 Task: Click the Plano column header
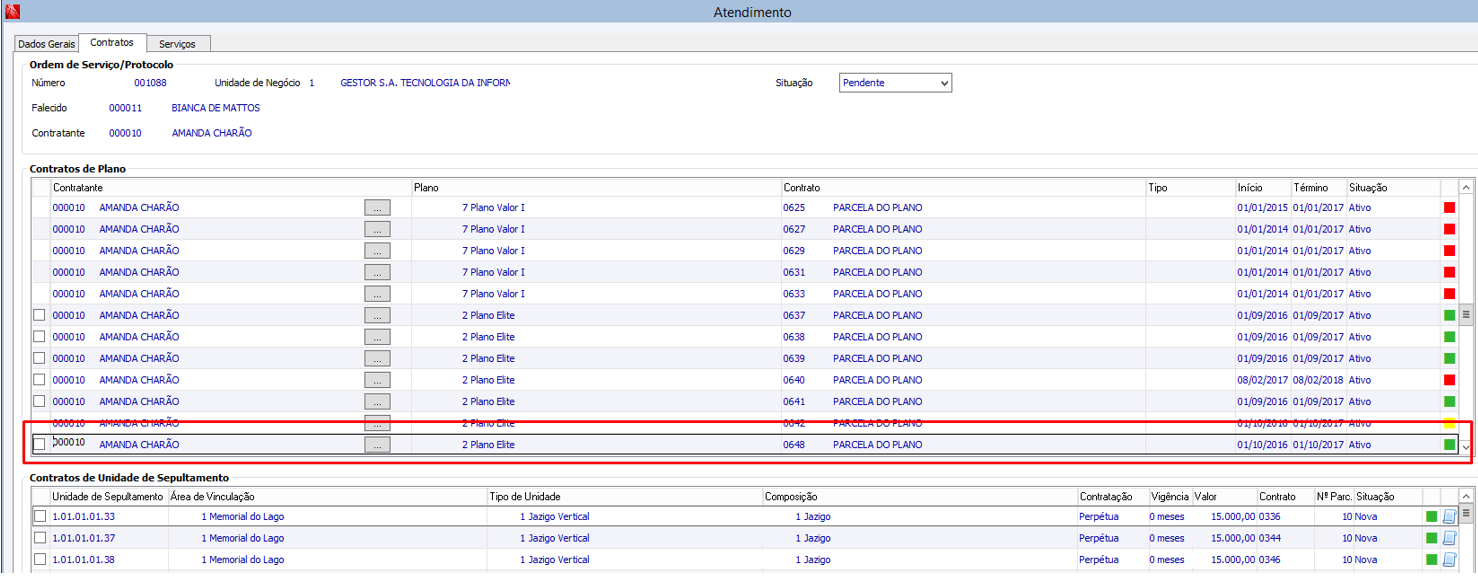[596, 188]
